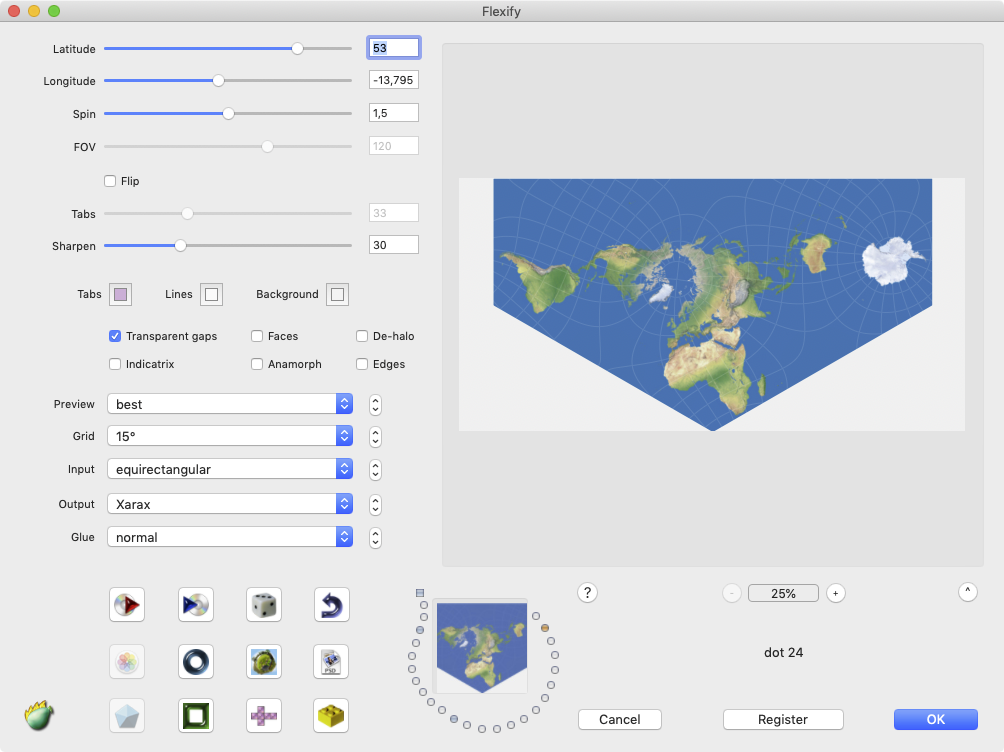
Task: Enable the Flip checkbox
Action: [111, 181]
